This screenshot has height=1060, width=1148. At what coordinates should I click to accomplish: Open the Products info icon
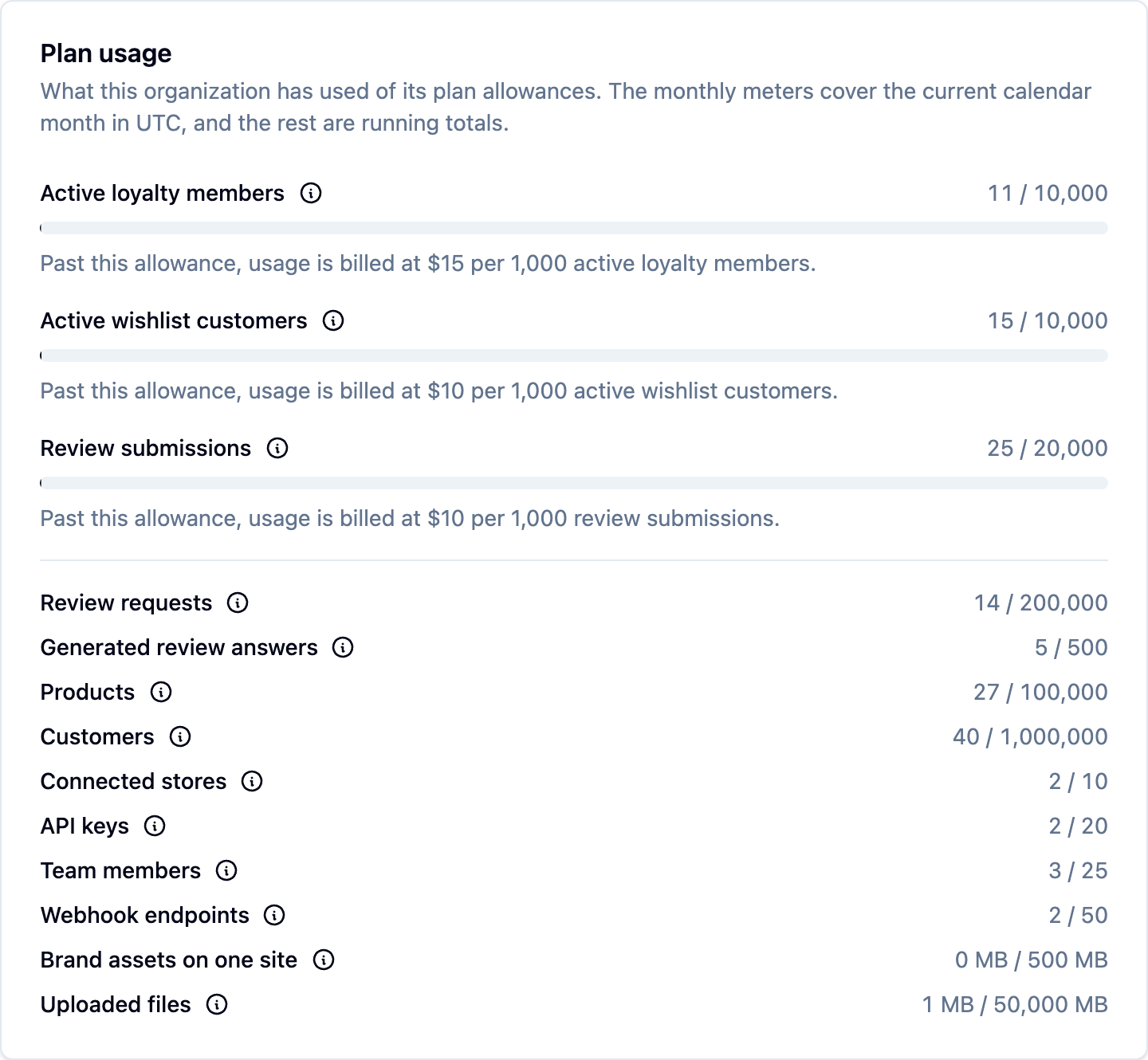pos(161,692)
